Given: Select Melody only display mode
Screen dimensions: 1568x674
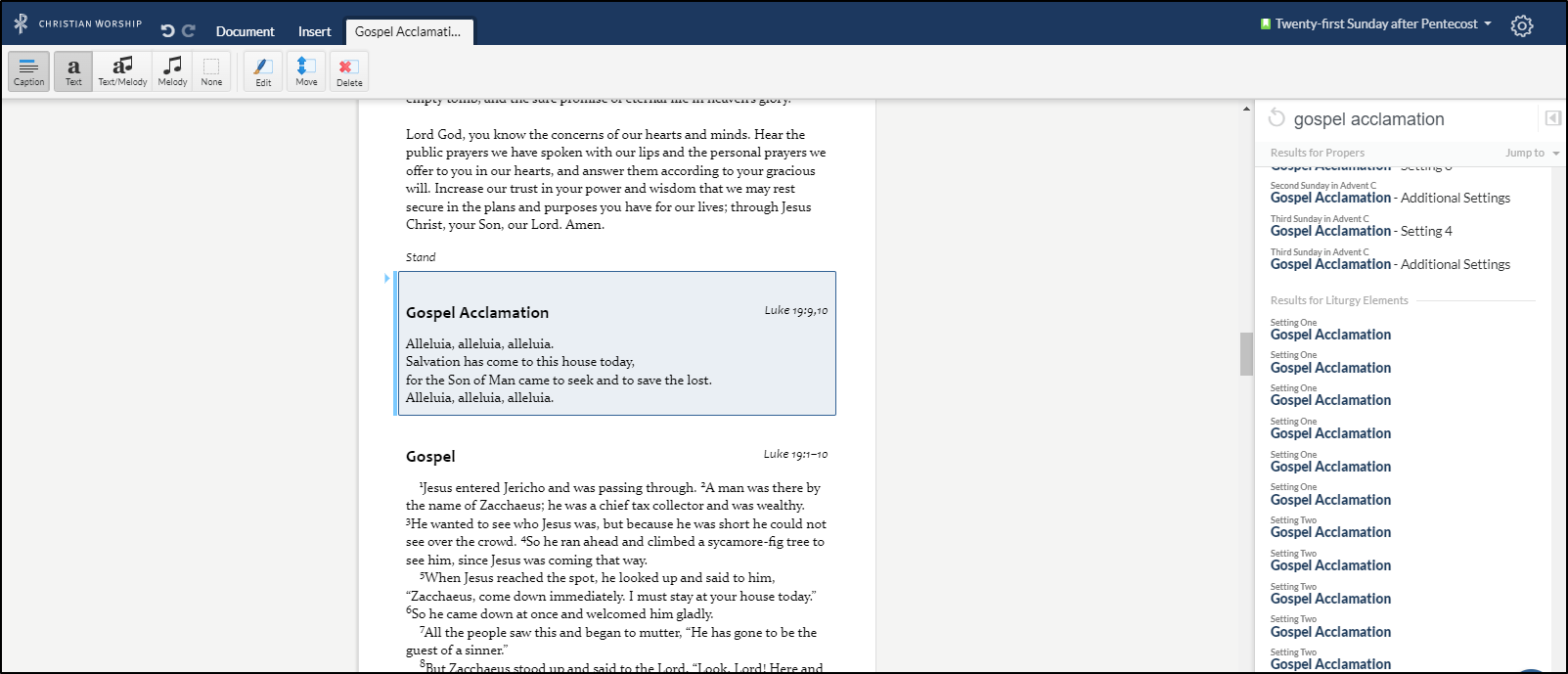Looking at the screenshot, I should click(172, 71).
